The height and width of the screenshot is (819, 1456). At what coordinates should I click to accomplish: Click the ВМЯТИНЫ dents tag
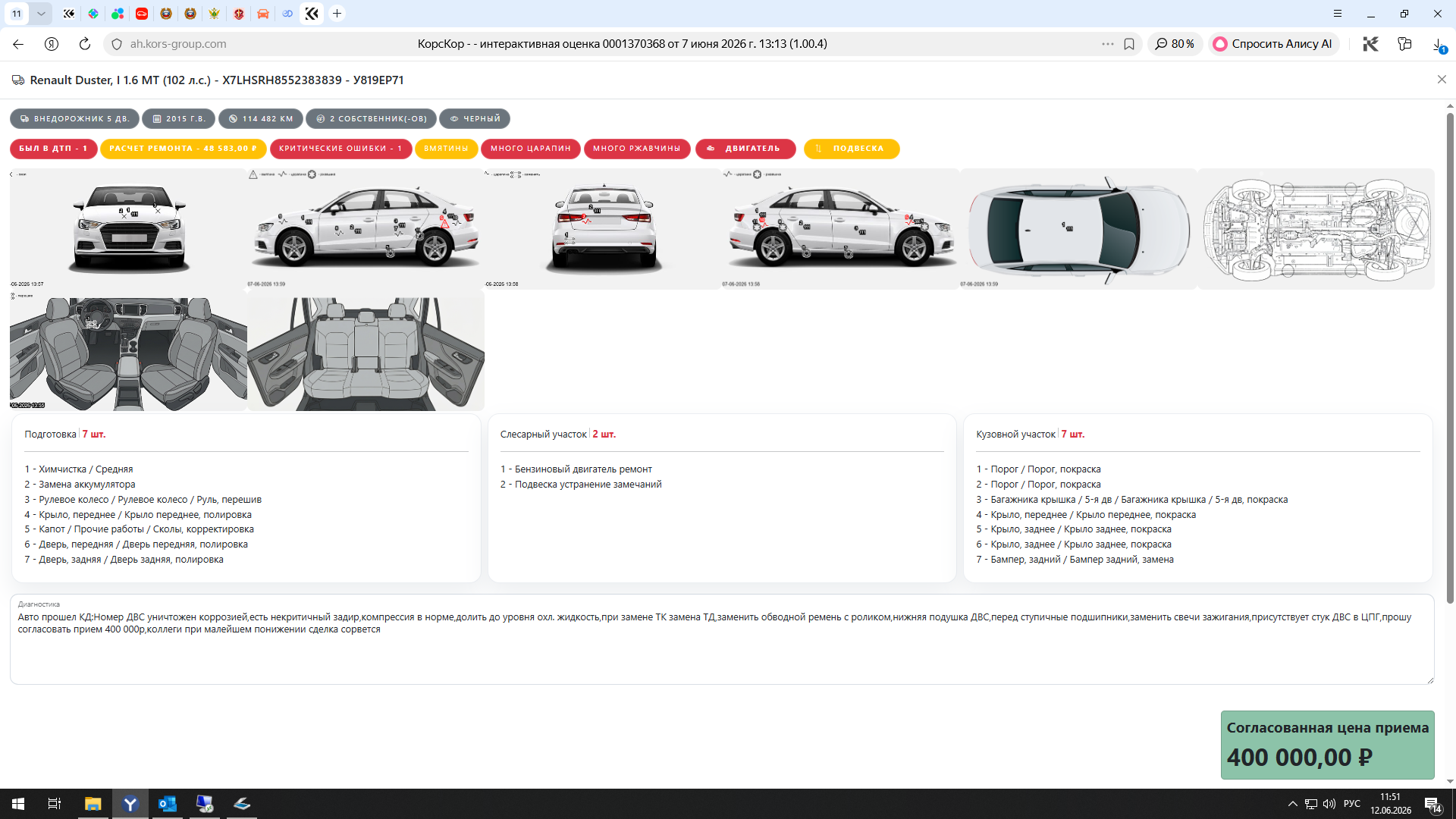click(x=446, y=149)
